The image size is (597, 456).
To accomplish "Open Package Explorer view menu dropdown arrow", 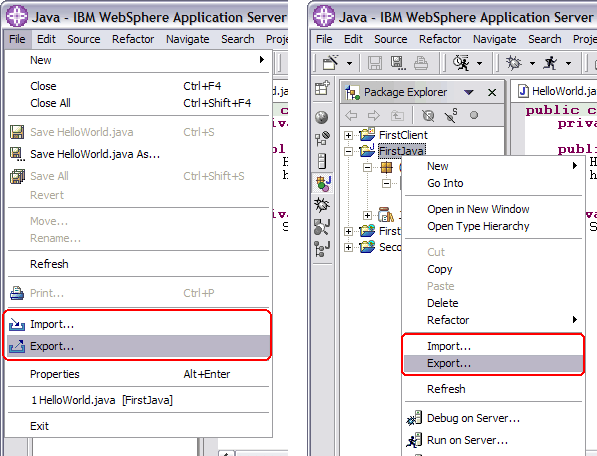I will pos(469,92).
